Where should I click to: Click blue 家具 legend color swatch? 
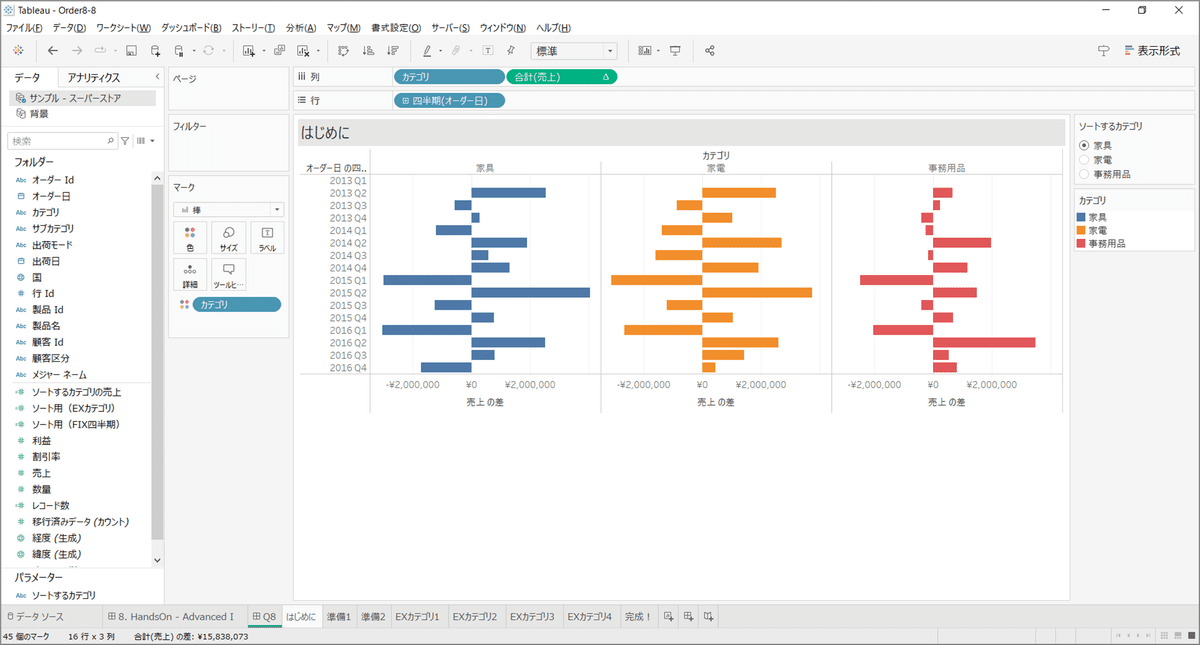pos(1081,216)
